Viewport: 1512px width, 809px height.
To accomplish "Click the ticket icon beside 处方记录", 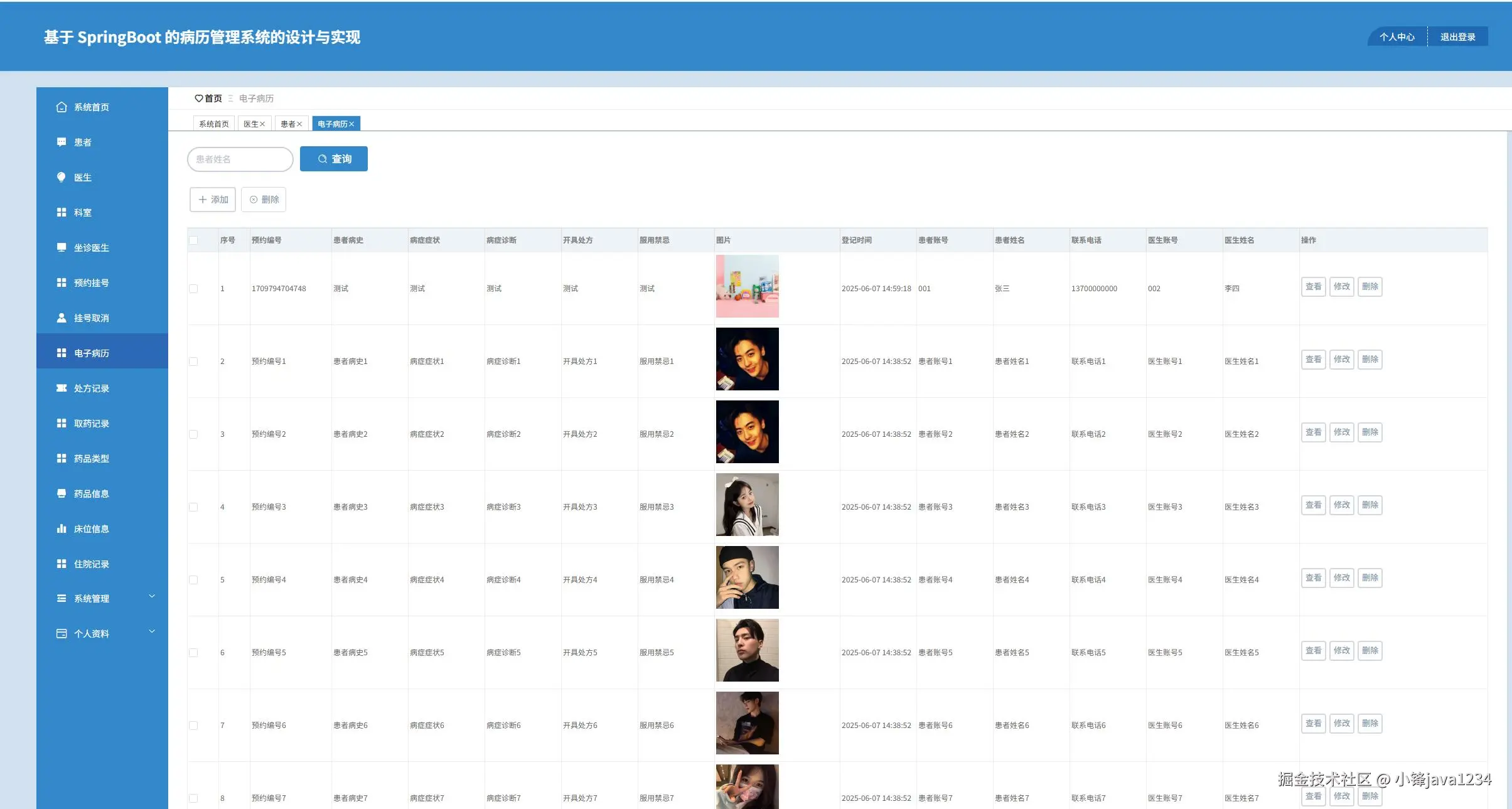I will pyautogui.click(x=61, y=388).
